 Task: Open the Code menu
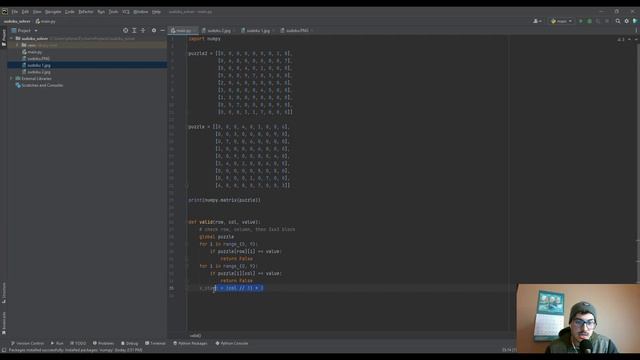coord(70,12)
